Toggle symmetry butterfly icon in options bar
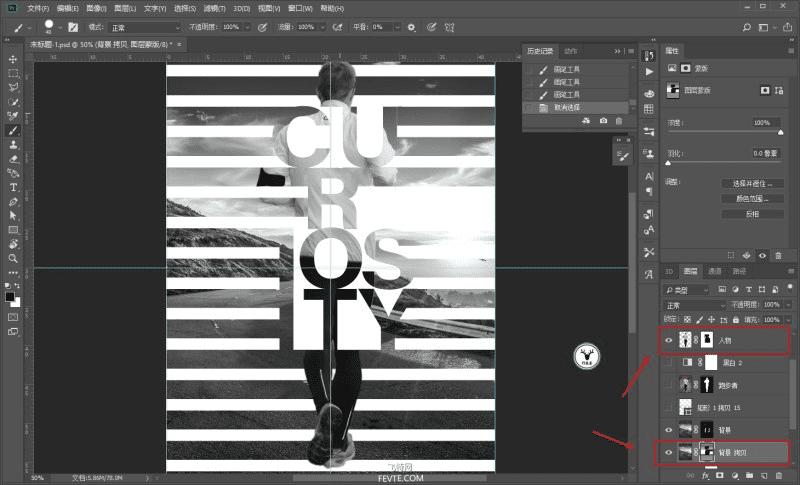 pos(449,28)
